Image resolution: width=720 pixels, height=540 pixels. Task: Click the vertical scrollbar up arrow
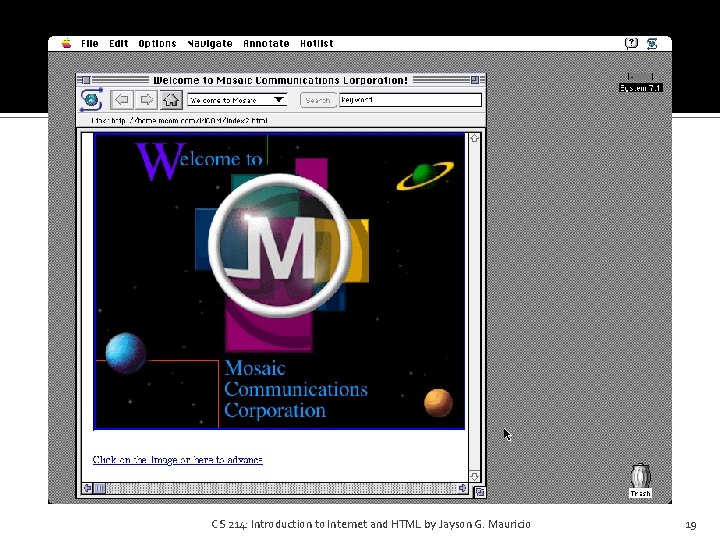point(474,138)
